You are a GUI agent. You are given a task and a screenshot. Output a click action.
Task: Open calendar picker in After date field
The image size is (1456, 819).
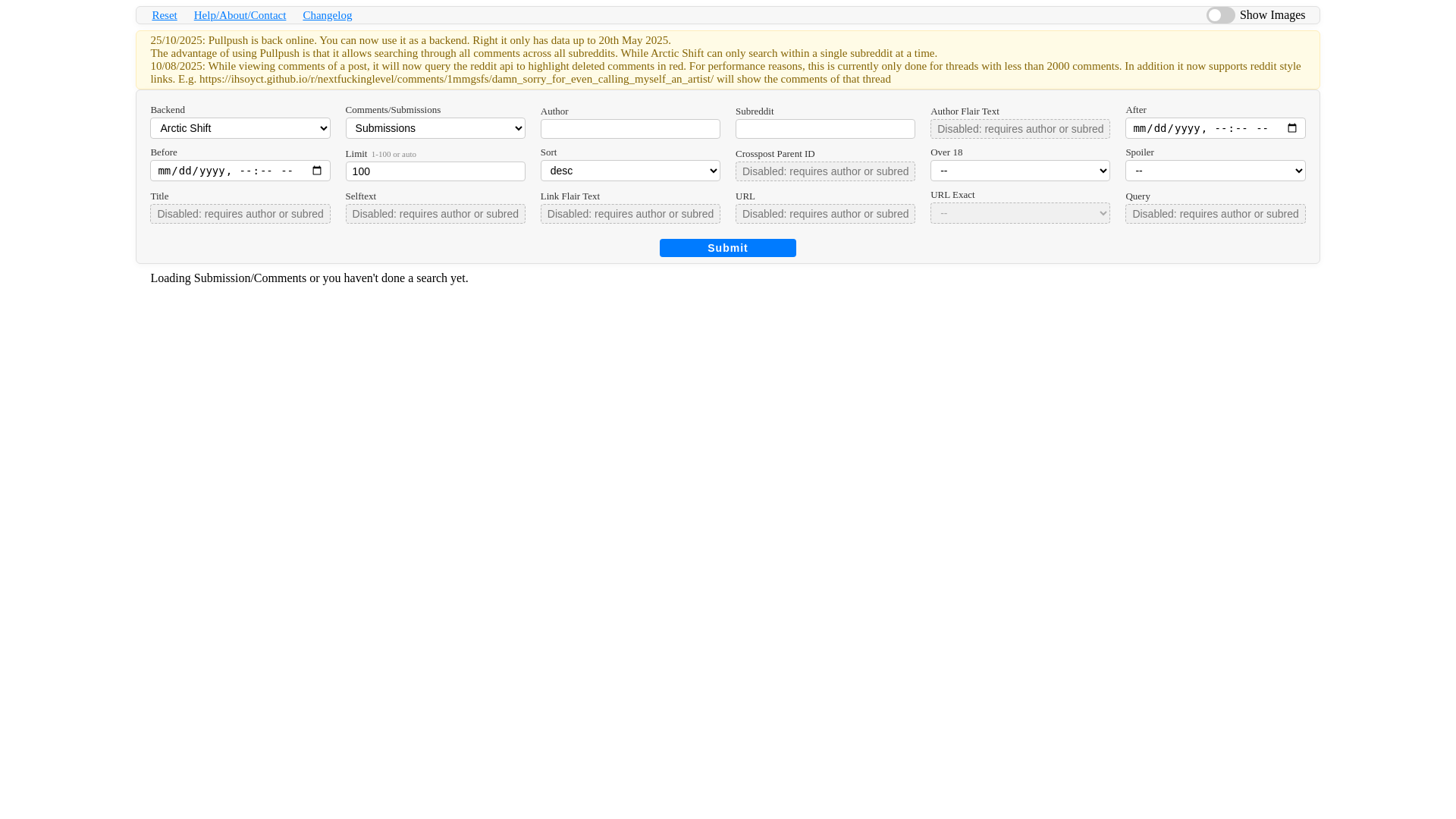pos(1292,128)
